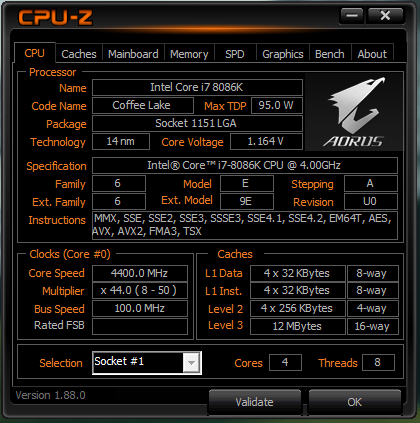Open the Bench tab
Image resolution: width=420 pixels, height=423 pixels.
point(330,54)
